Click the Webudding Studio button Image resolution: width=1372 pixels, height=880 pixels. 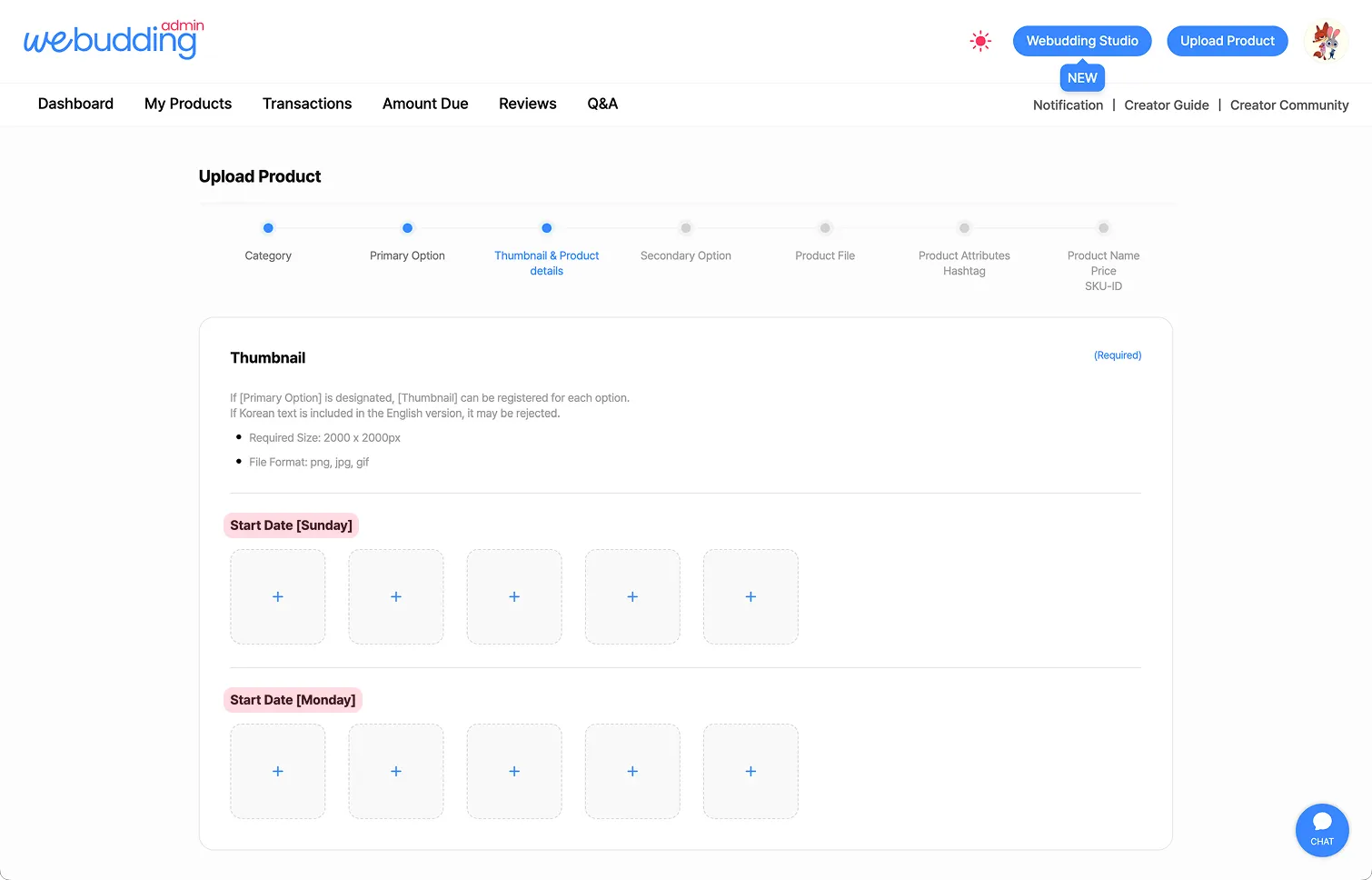point(1082,41)
